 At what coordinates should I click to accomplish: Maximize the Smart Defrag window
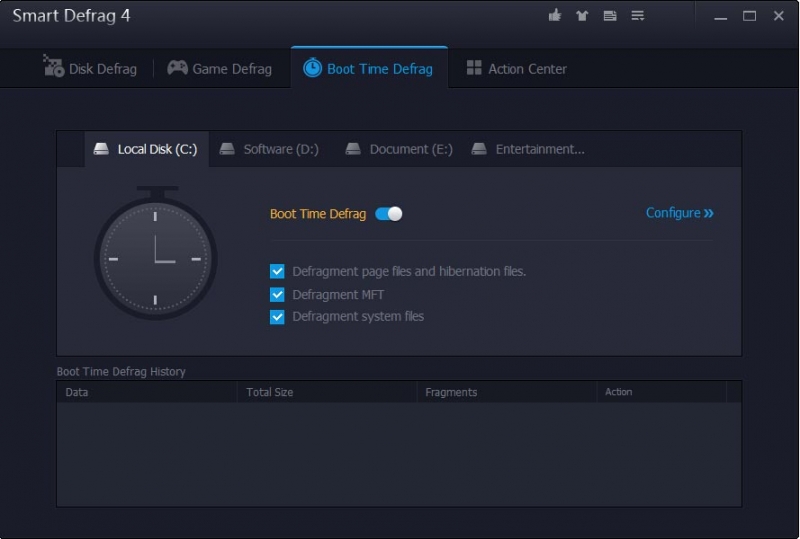pyautogui.click(x=749, y=16)
